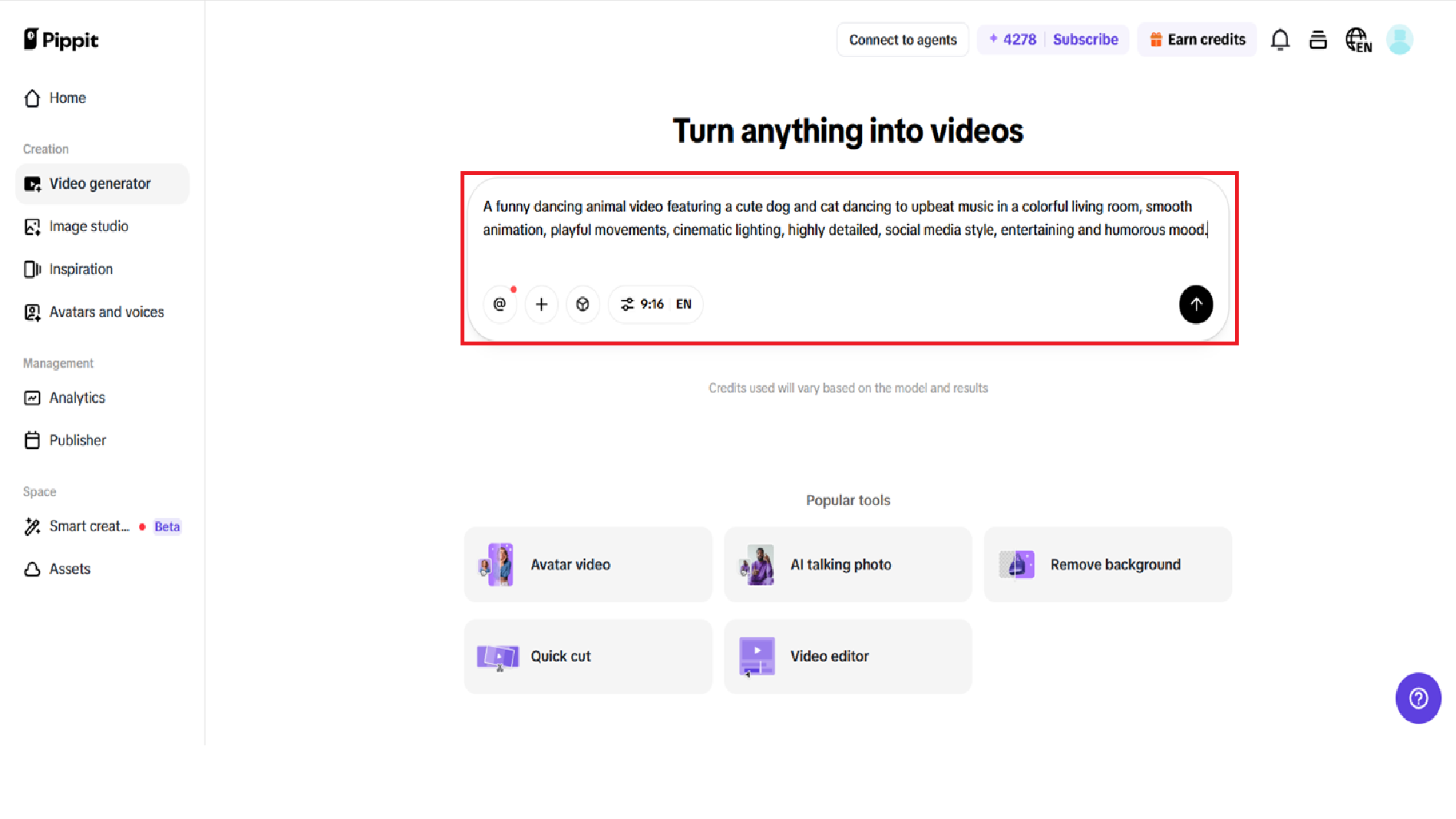
Task: Click the Home house icon
Action: (32, 98)
